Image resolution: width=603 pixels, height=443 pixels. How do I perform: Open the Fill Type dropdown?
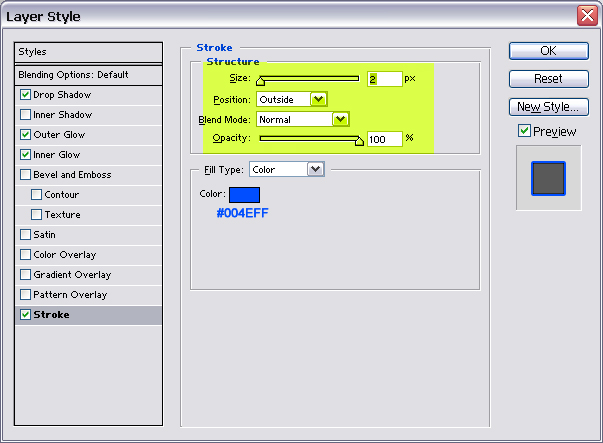pyautogui.click(x=315, y=170)
